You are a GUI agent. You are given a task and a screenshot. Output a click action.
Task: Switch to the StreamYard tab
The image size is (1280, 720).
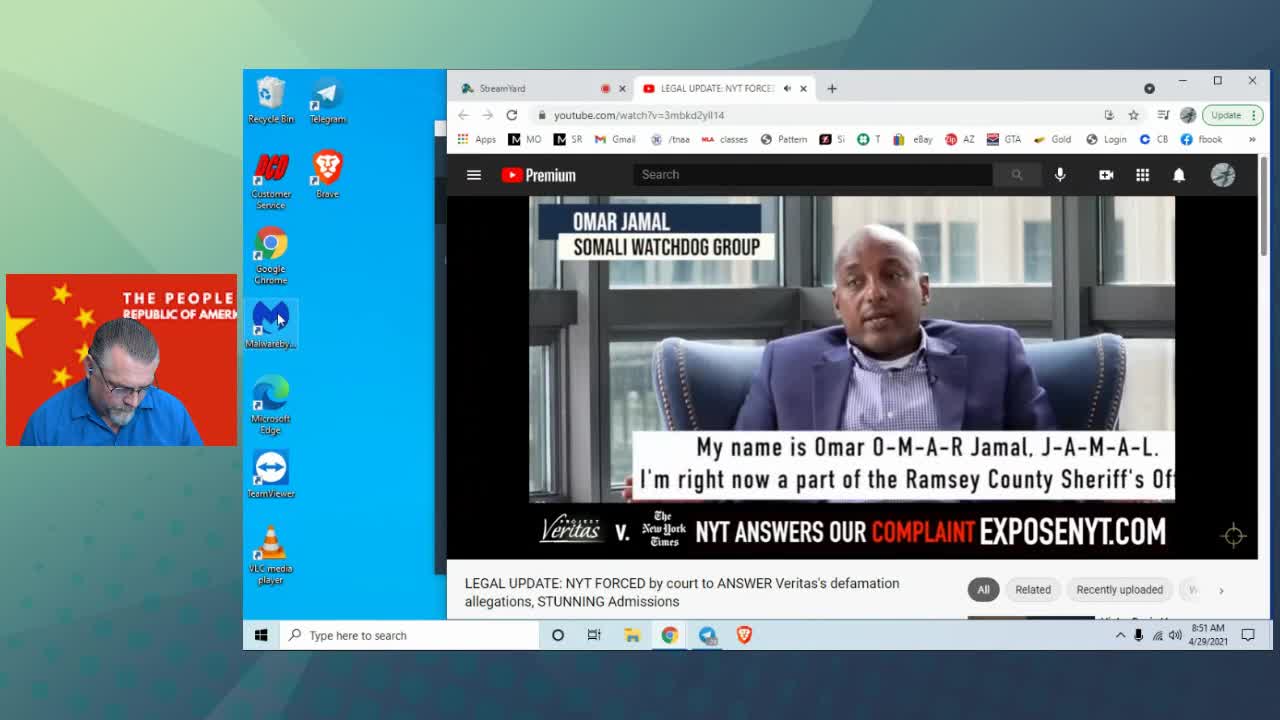pos(530,88)
